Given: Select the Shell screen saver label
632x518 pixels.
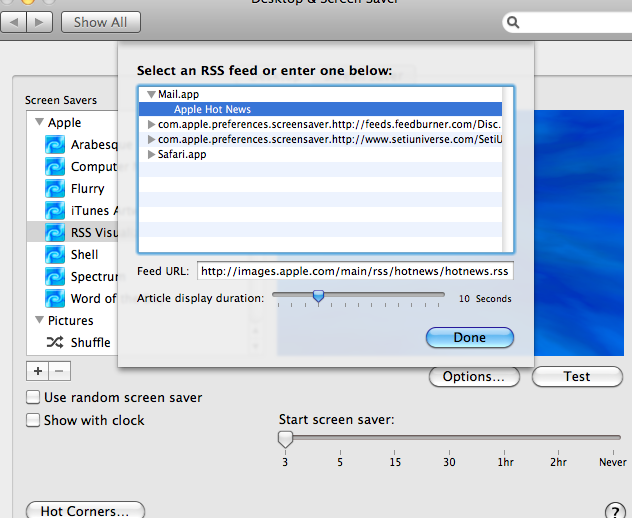Looking at the screenshot, I should (84, 254).
